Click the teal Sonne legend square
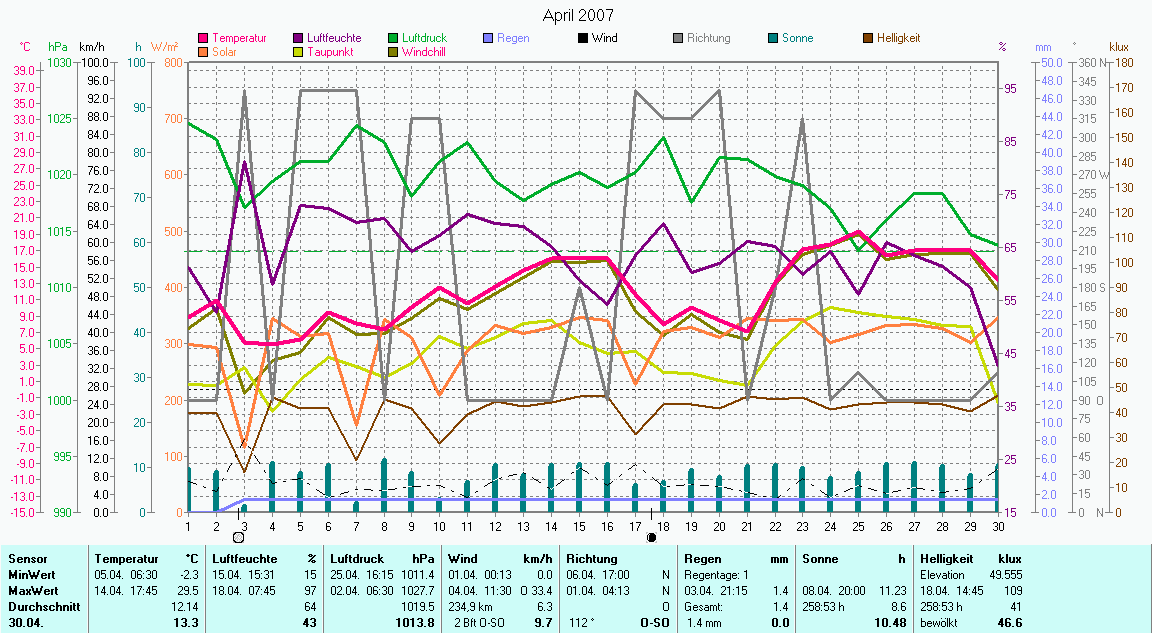The image size is (1152, 633). tap(772, 39)
